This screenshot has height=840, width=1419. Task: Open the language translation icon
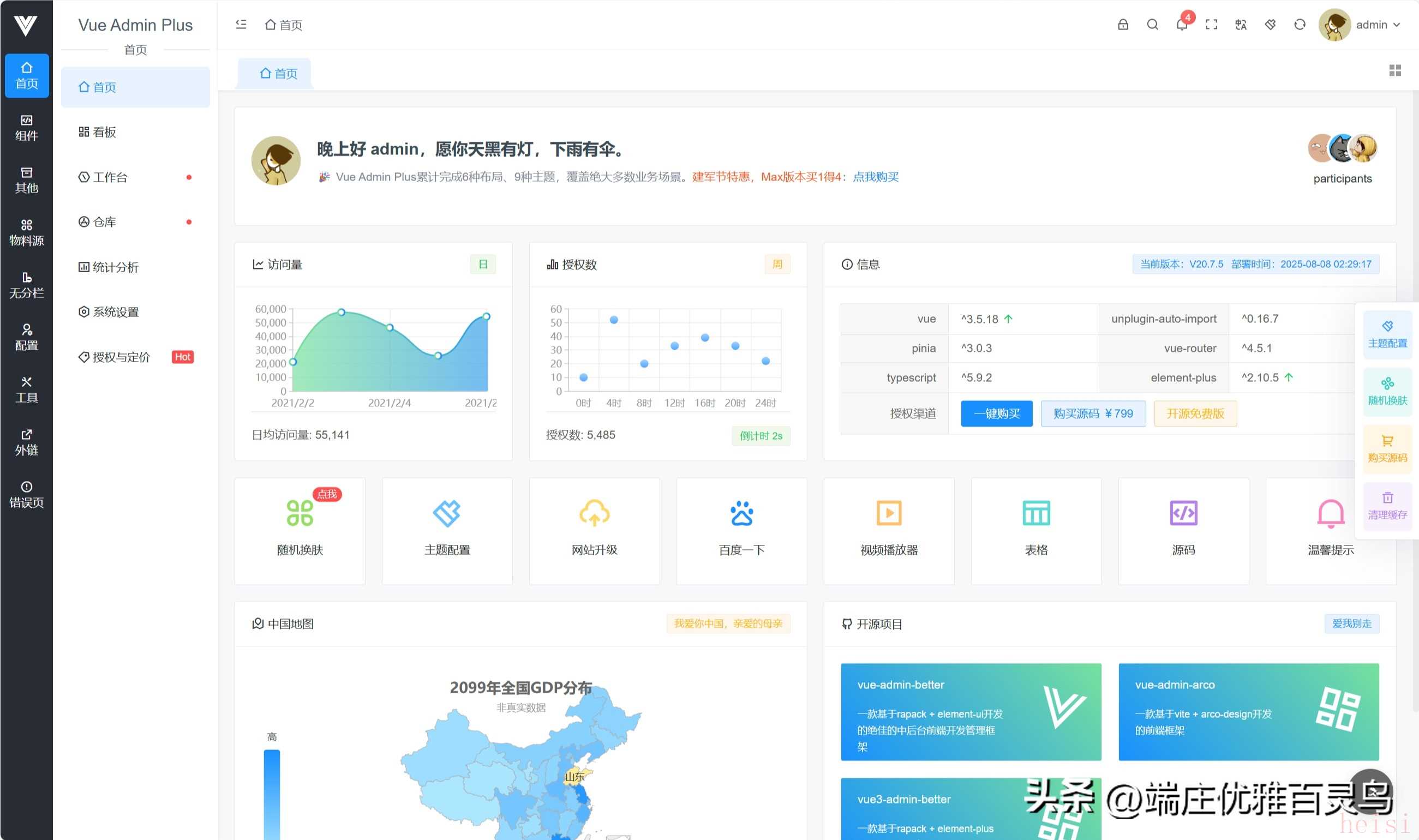(1241, 25)
